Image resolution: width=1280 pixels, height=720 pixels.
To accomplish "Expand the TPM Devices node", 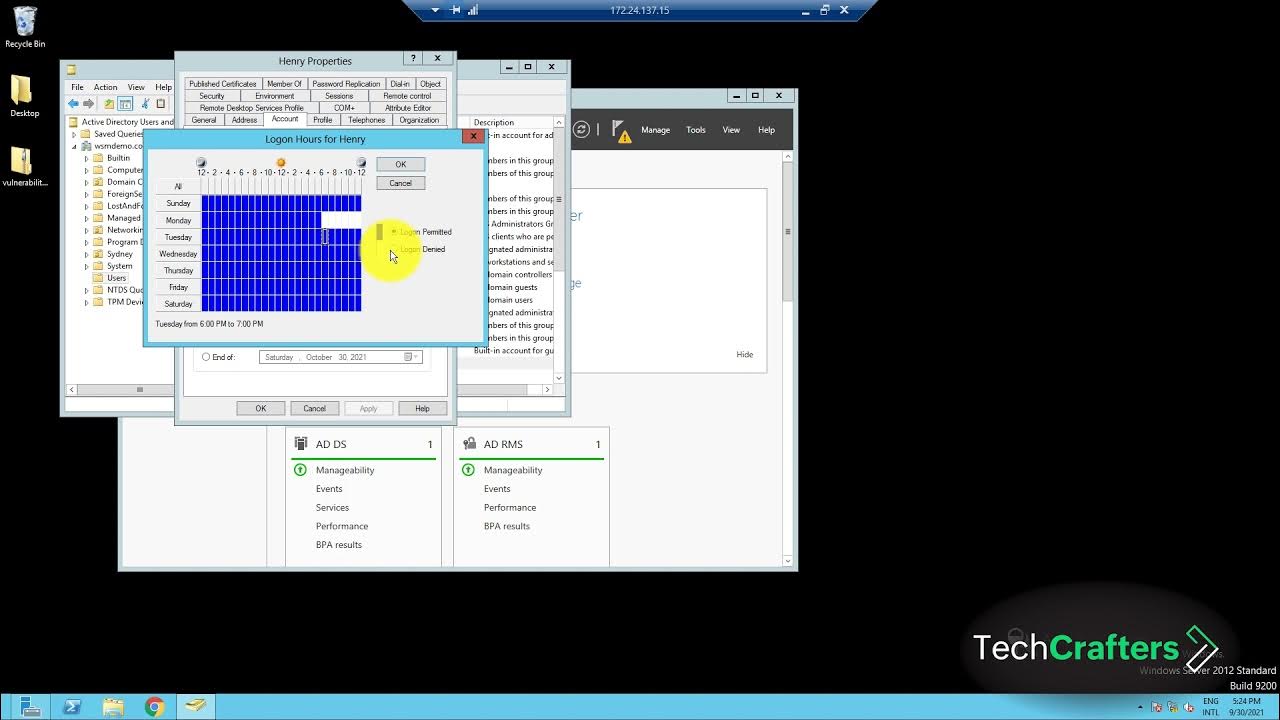I will (86, 302).
